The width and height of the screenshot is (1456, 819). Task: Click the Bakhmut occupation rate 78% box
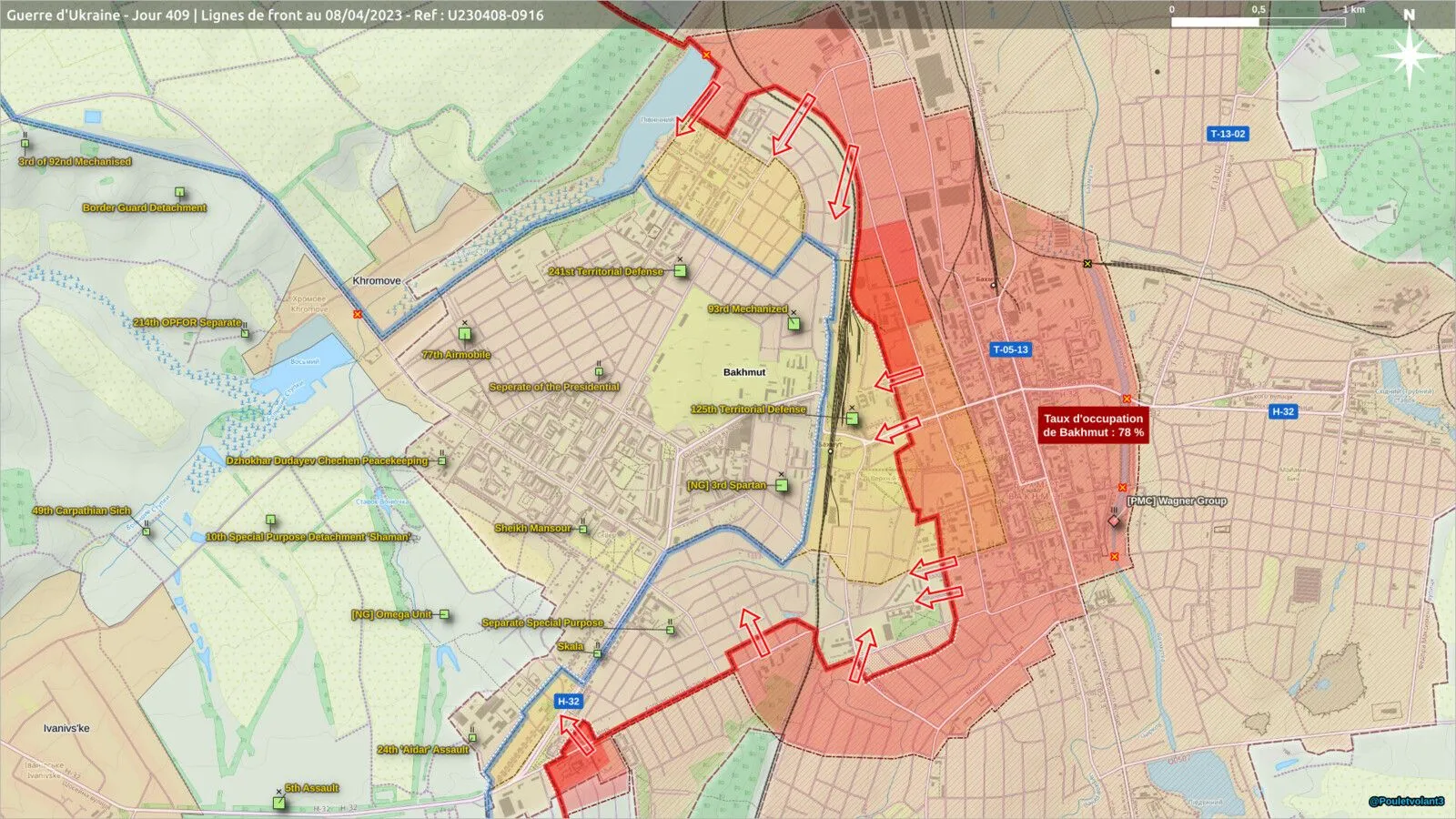(1093, 425)
